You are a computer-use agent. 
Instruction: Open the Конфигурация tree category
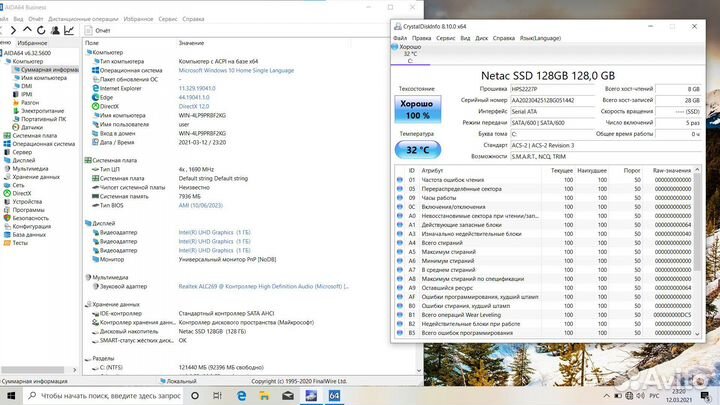click(27, 226)
